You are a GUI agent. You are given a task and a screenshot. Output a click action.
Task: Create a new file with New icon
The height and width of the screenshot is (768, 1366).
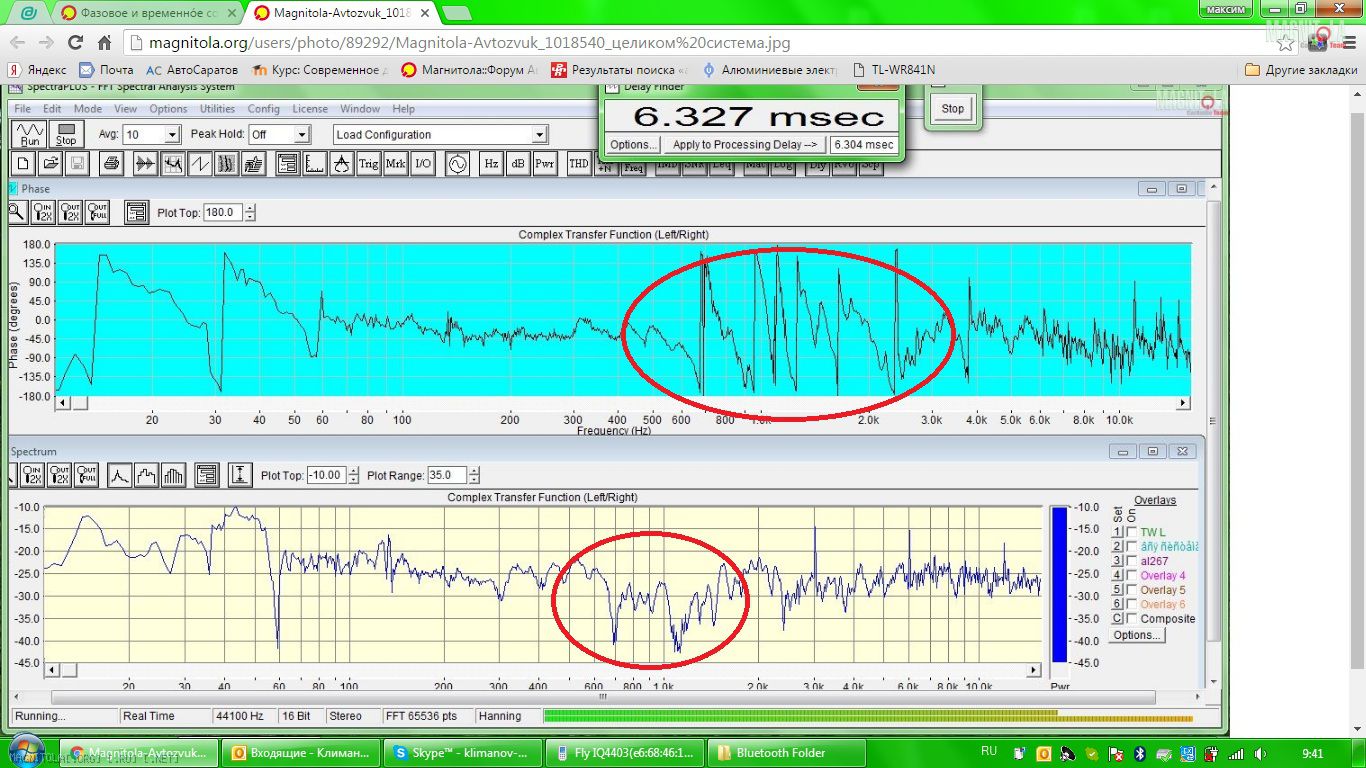23,164
